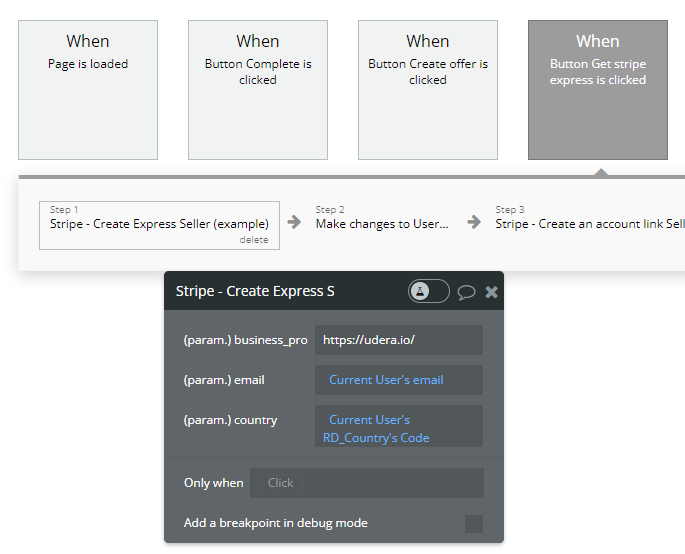
Task: Toggle the experimental flask switch in panel header
Action: tap(428, 291)
